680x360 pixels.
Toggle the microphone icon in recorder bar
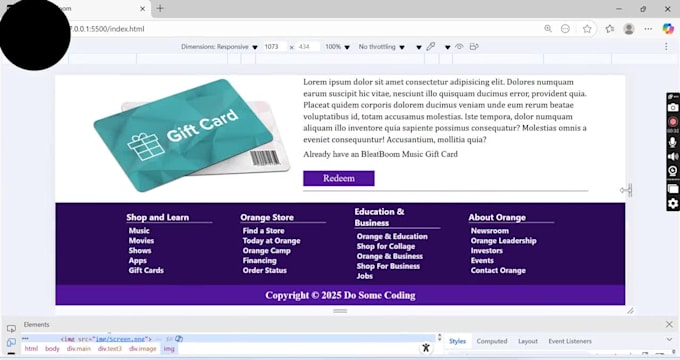click(x=673, y=142)
